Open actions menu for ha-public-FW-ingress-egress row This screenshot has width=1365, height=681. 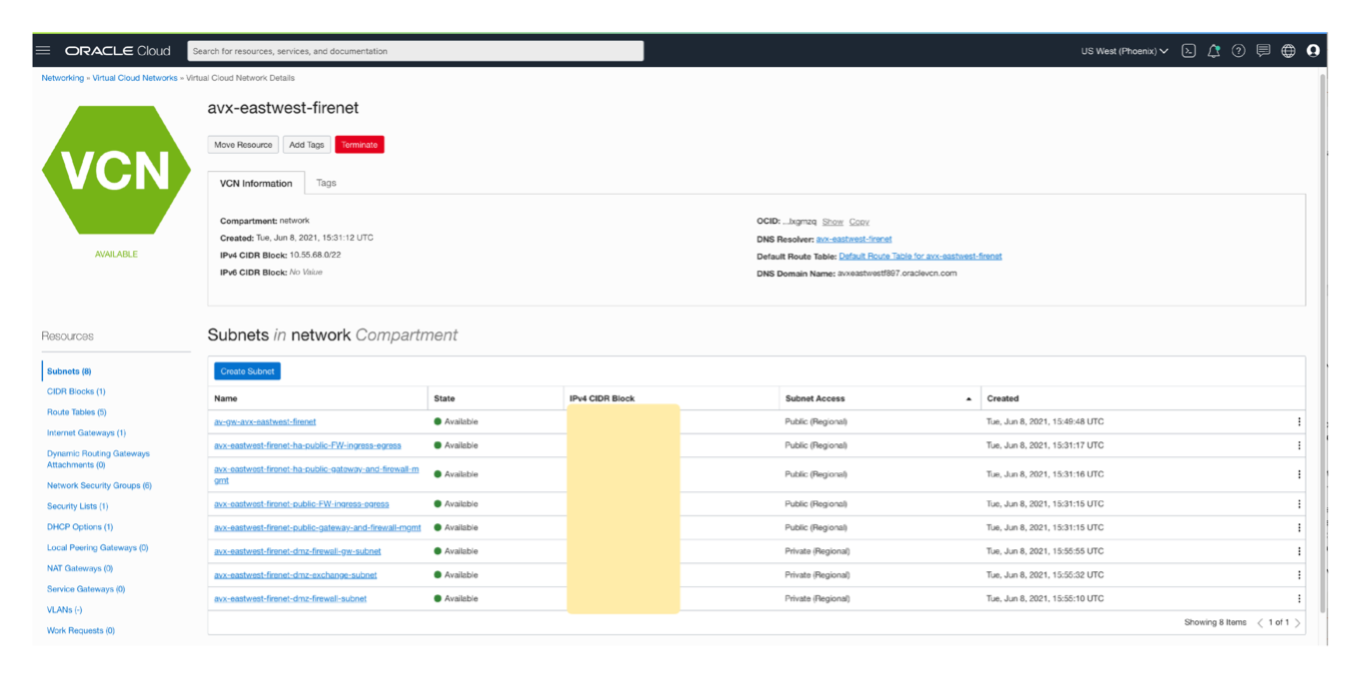(1299, 446)
